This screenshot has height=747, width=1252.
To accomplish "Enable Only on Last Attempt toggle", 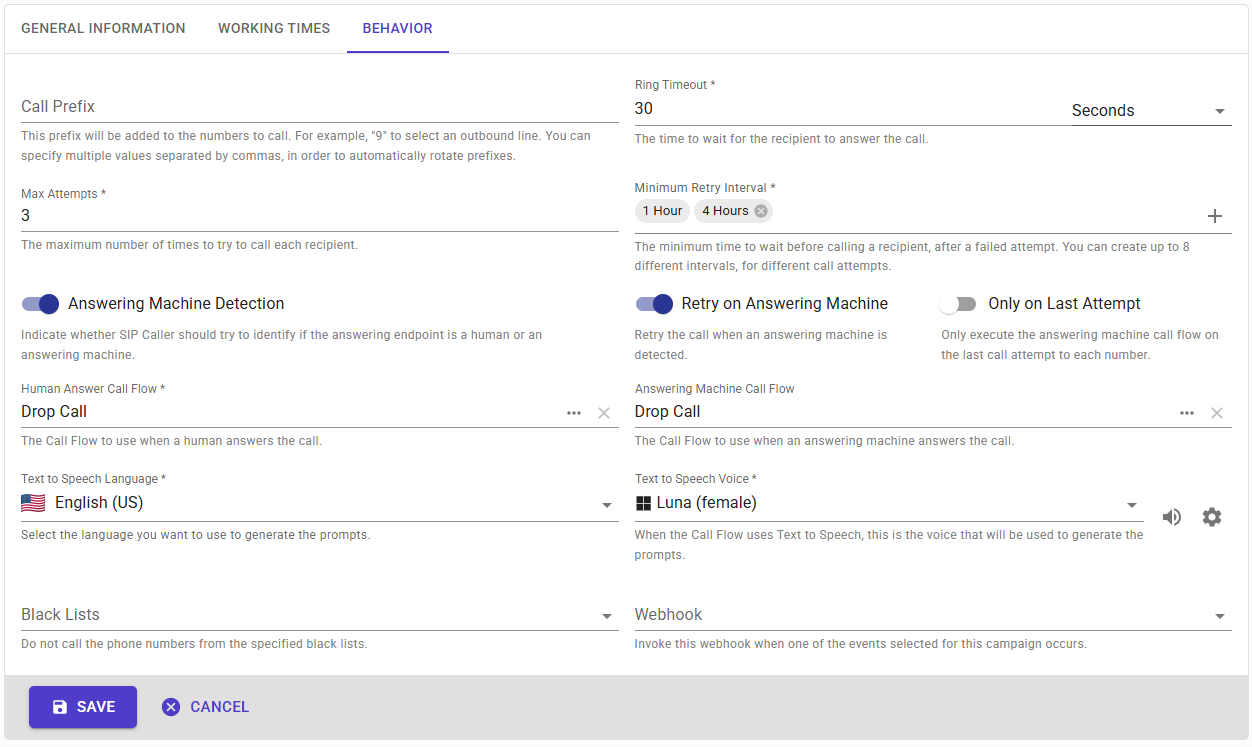I will coord(958,304).
